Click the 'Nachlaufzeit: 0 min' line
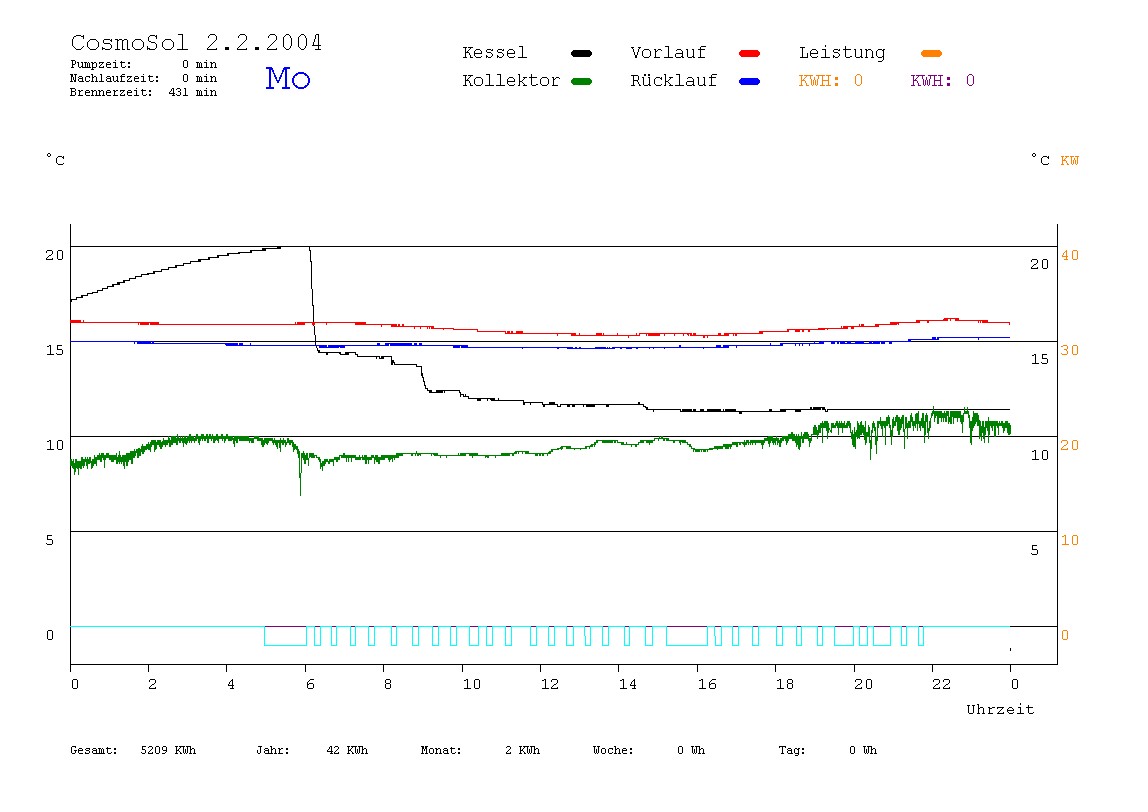 click(144, 78)
